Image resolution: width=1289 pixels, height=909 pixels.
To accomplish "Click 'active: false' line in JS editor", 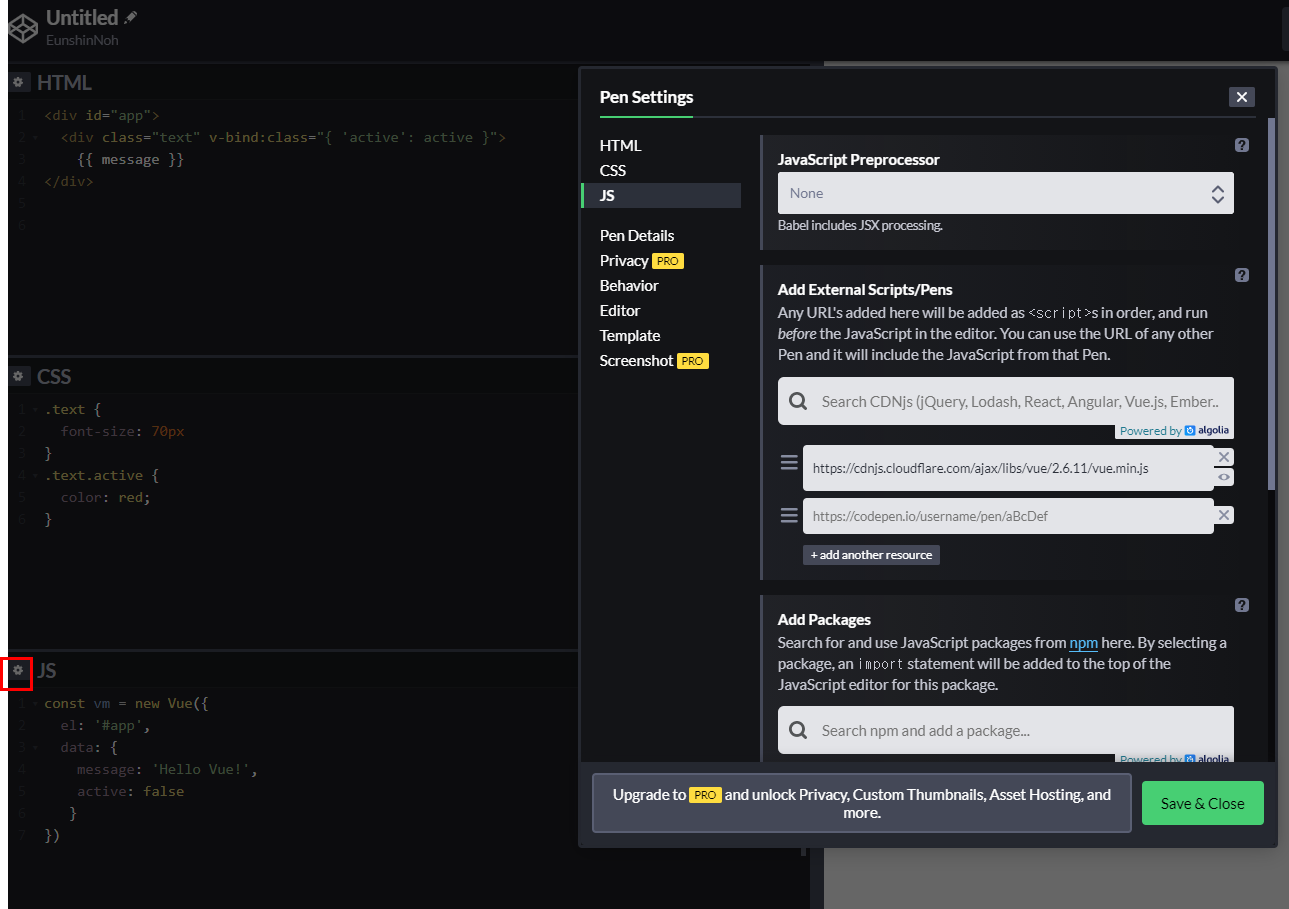I will tap(131, 791).
